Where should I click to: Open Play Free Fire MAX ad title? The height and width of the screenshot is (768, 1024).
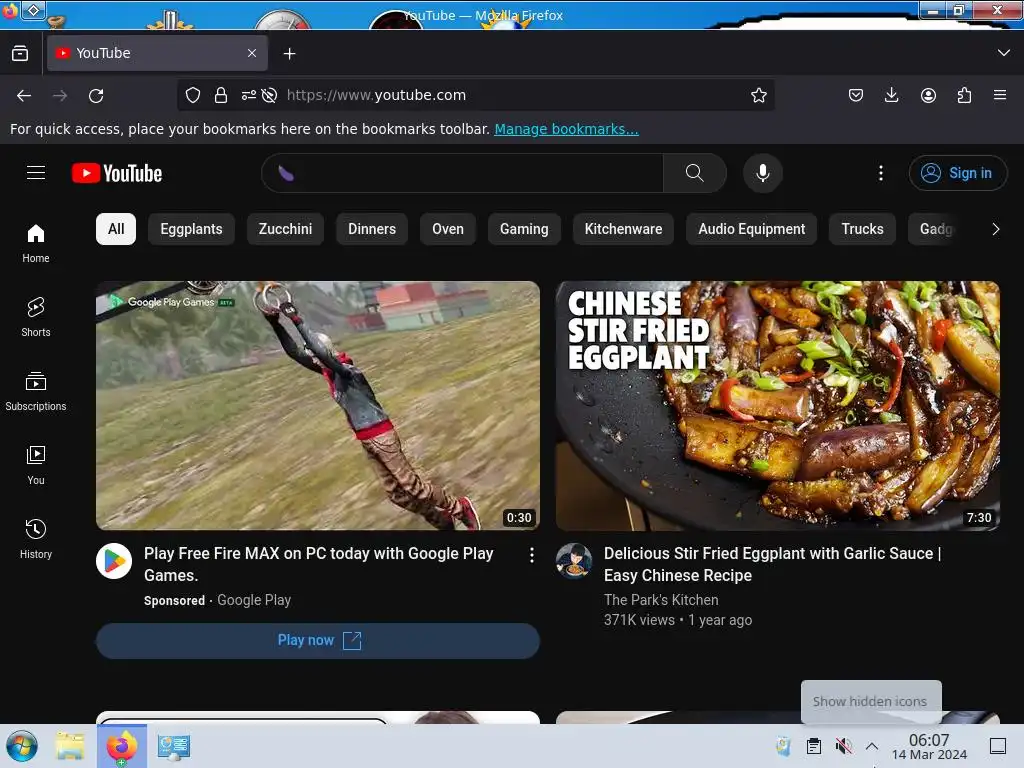pyautogui.click(x=319, y=564)
